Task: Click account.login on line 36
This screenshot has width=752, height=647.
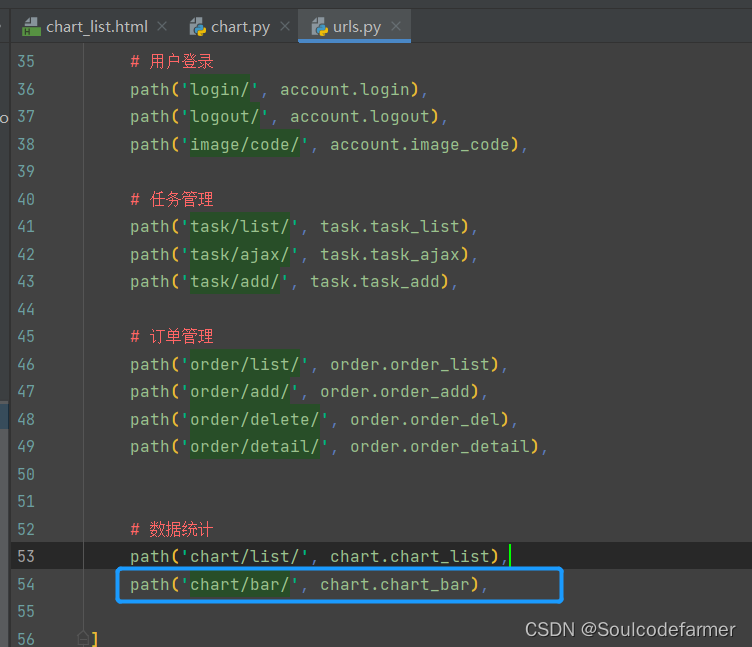Action: click(345, 89)
